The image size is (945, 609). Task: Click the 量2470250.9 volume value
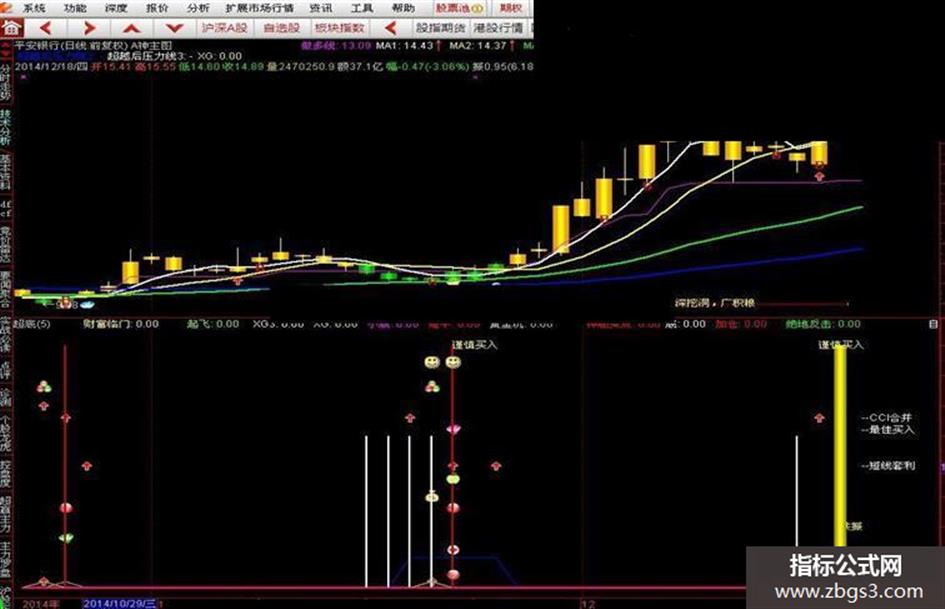(300, 66)
